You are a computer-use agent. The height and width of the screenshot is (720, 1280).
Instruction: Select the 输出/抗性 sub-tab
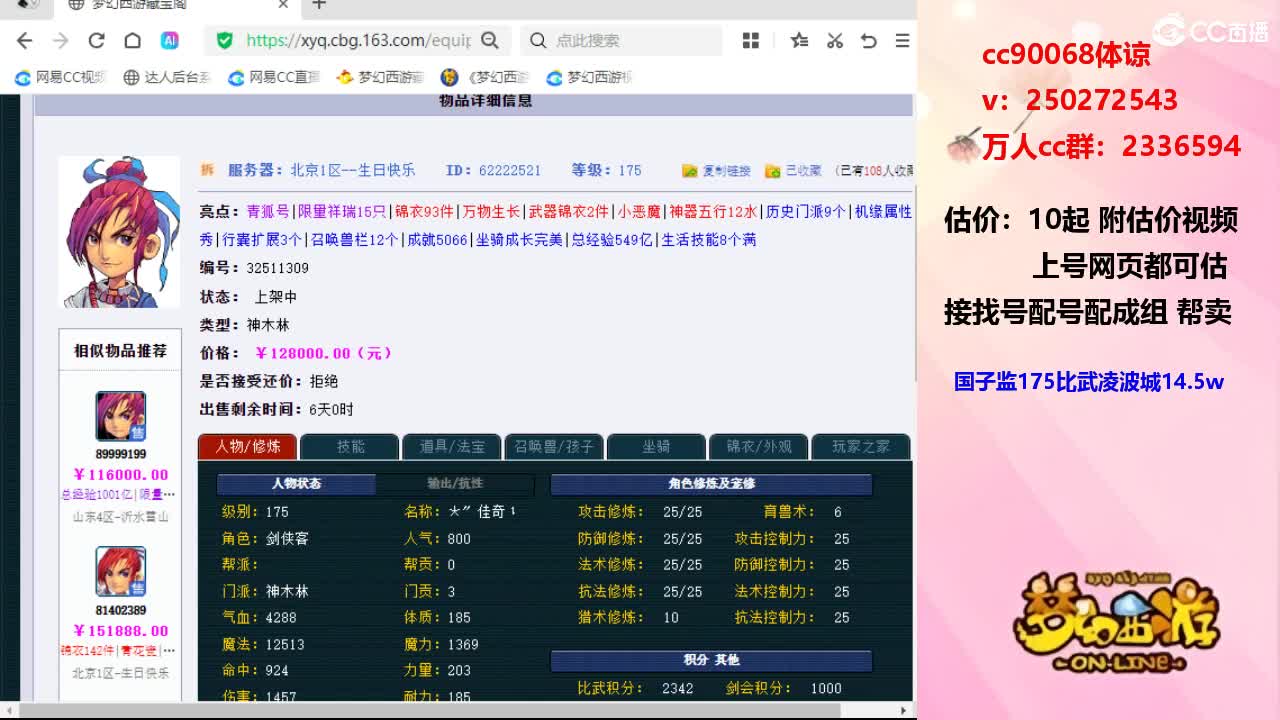tap(455, 484)
